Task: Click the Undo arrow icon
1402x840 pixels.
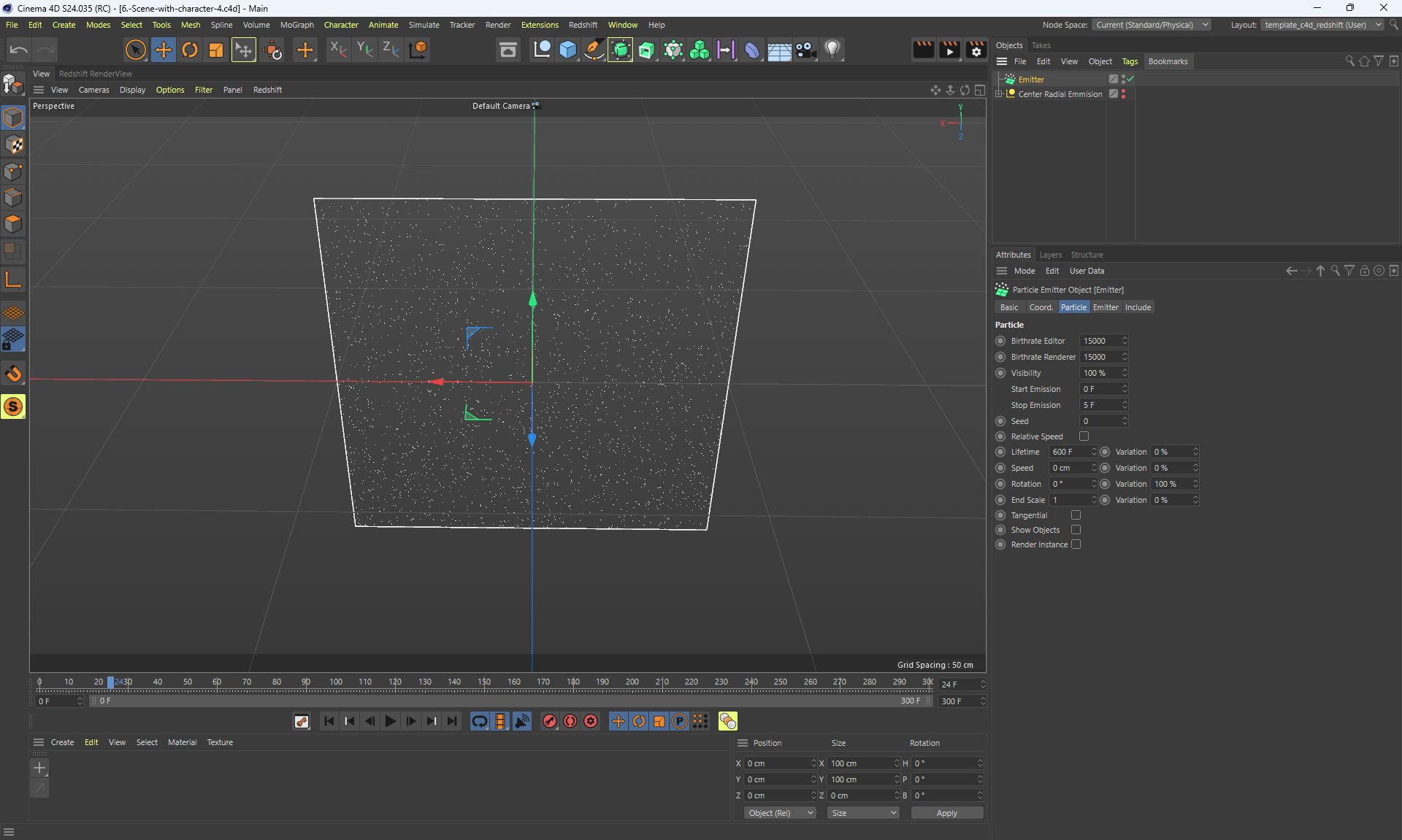Action: (19, 50)
